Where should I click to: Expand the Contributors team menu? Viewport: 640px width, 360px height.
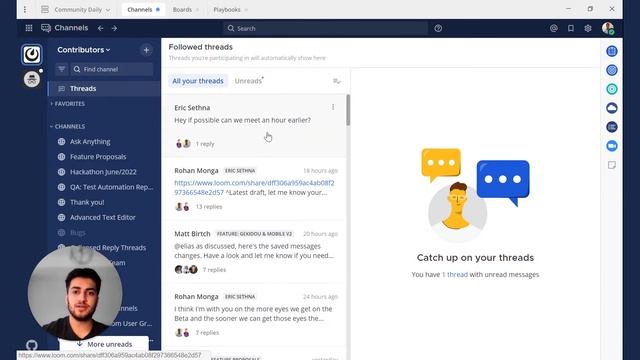click(x=84, y=50)
